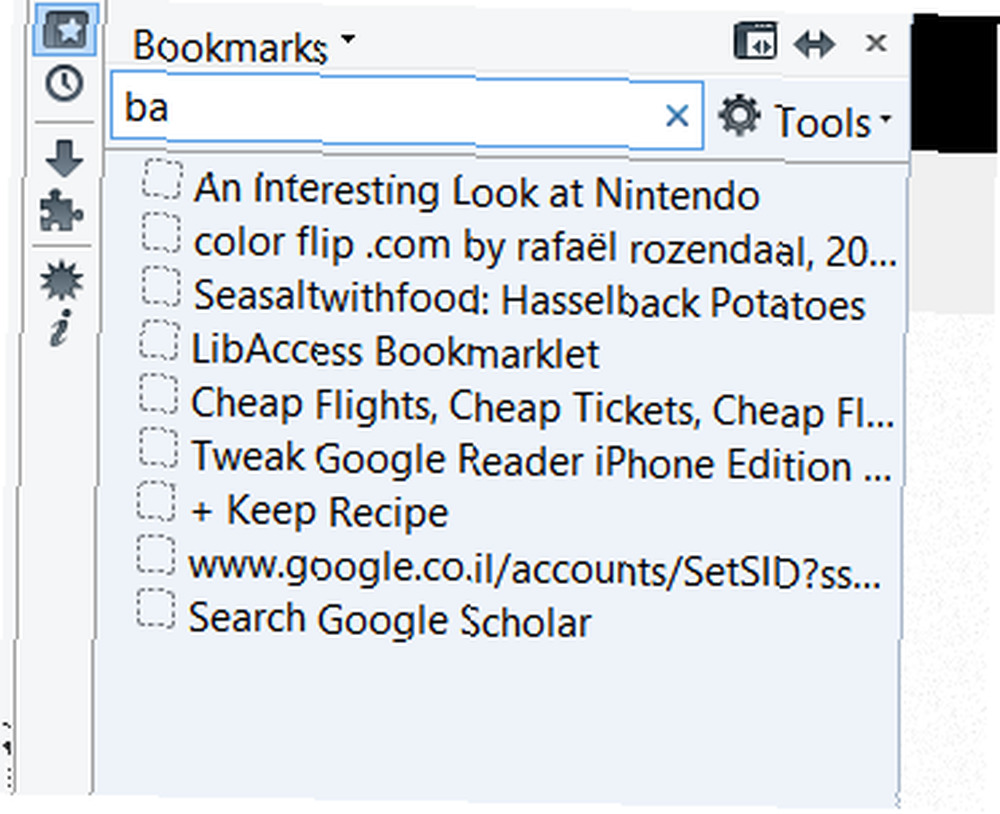Click the sidebar window toggle icon

755,41
